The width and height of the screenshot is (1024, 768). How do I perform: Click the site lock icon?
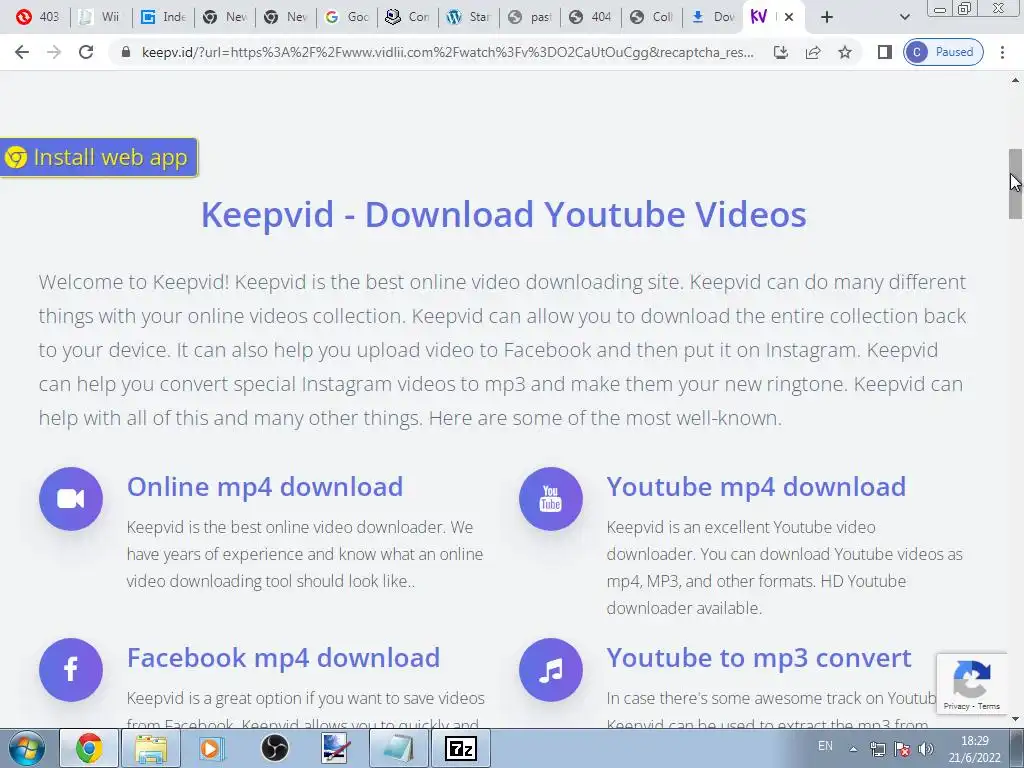127,52
